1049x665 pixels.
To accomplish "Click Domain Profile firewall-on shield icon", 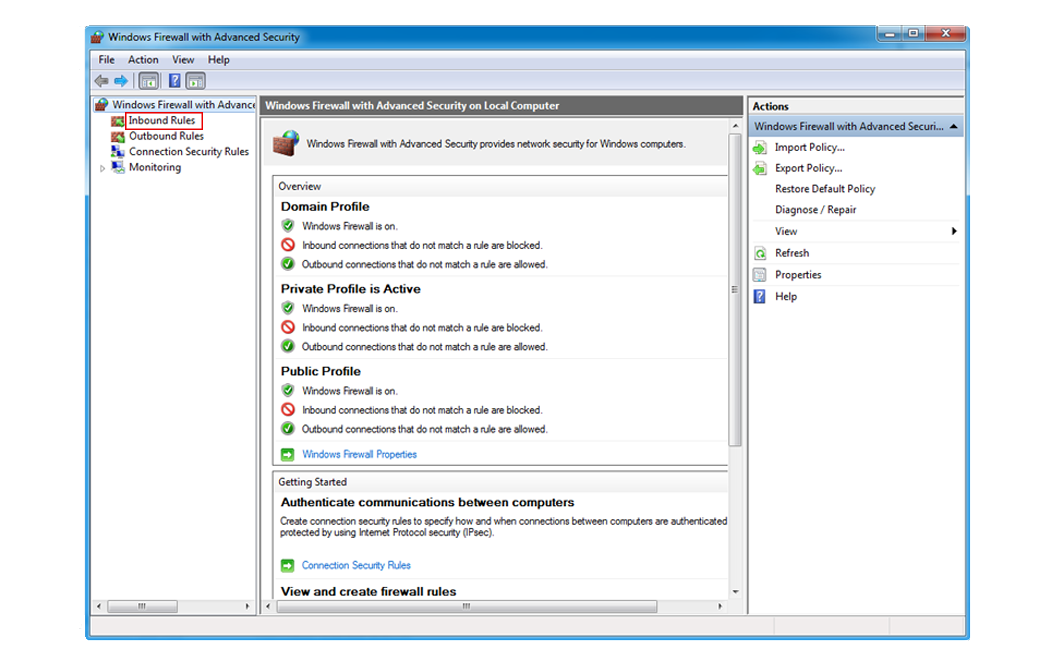I will click(288, 225).
